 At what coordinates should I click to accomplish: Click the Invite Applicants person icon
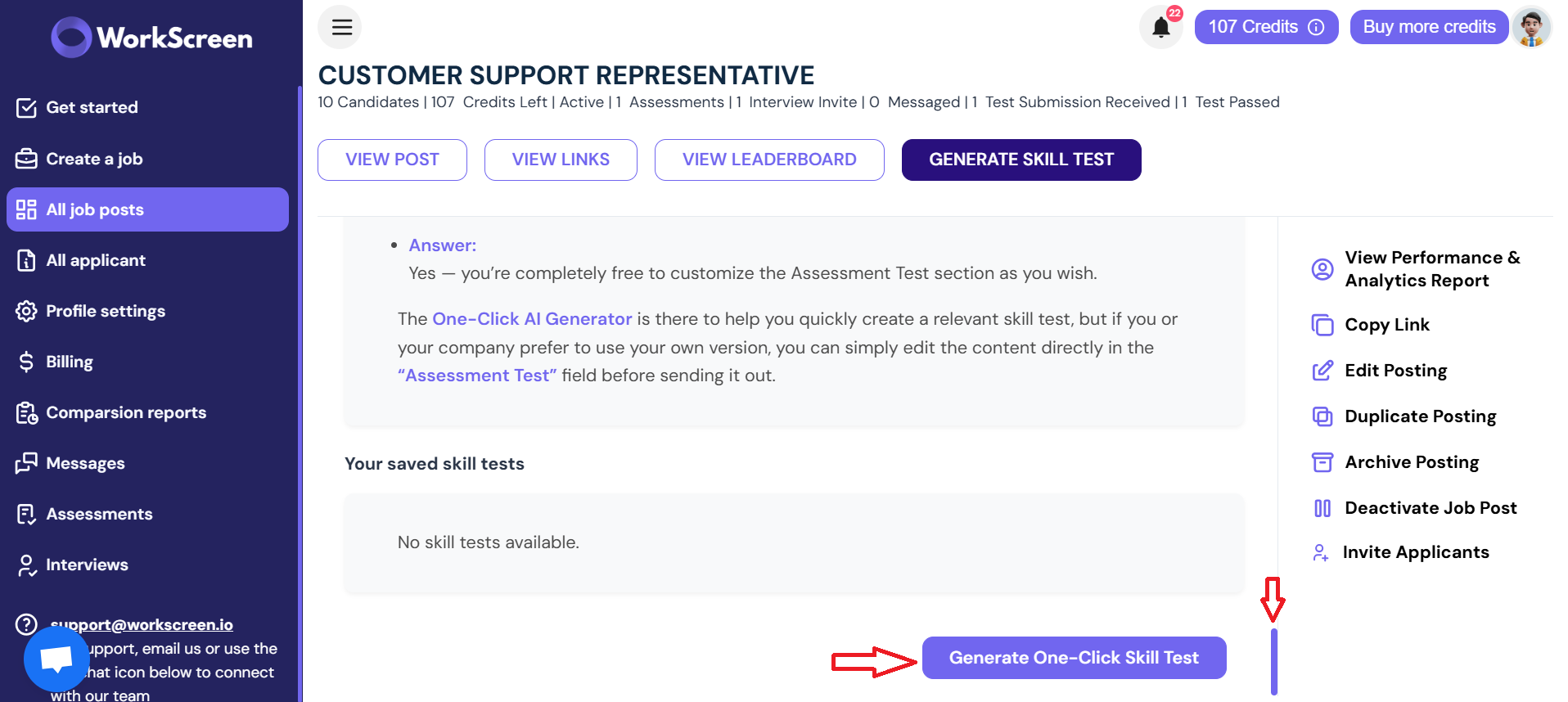[1320, 552]
